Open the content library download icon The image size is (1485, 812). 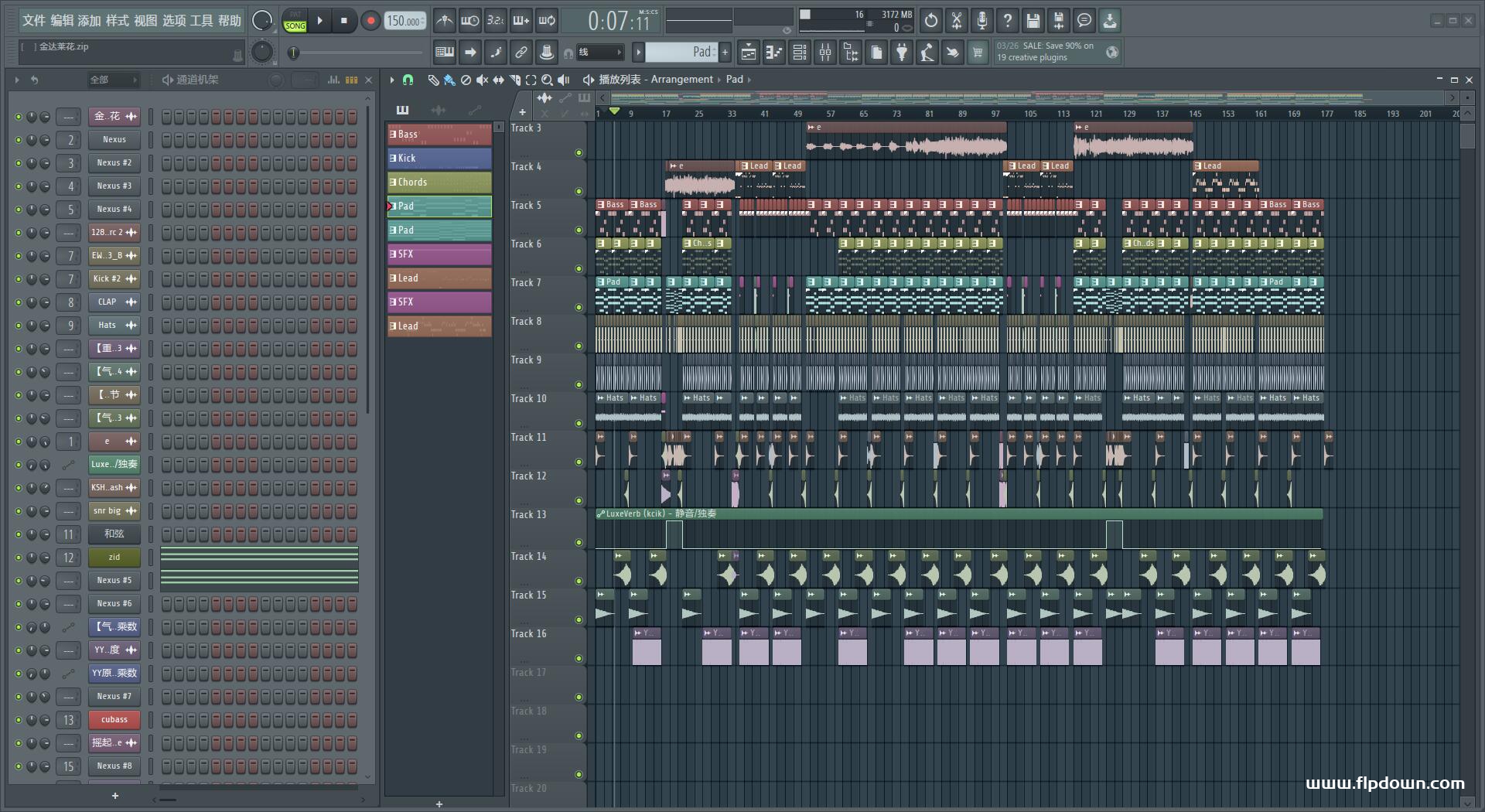(x=1110, y=21)
